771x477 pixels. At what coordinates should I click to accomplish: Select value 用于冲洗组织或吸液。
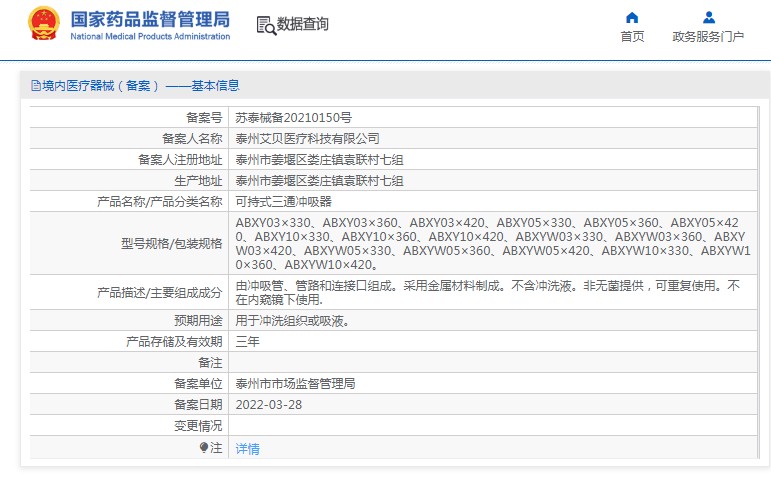[293, 321]
